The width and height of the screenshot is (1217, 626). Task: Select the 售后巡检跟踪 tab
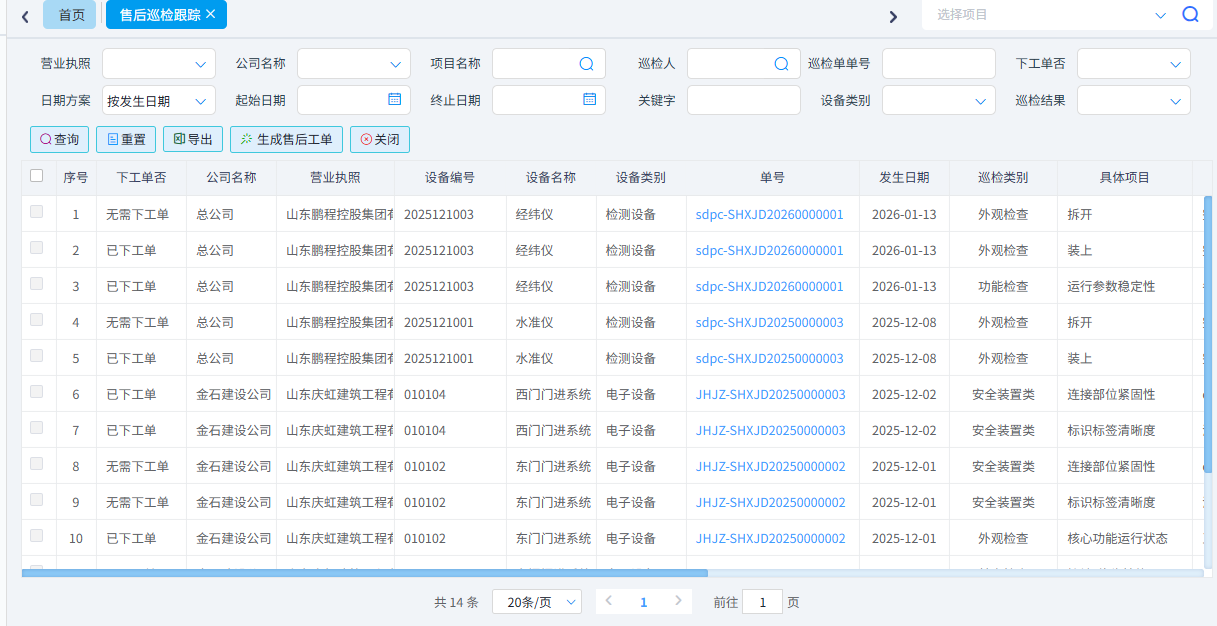point(158,15)
